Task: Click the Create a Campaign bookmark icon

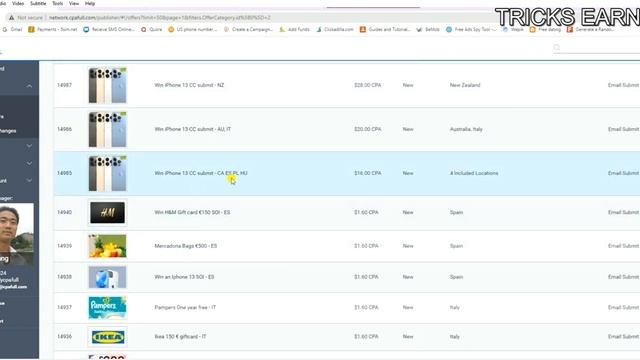Action: click(x=227, y=29)
